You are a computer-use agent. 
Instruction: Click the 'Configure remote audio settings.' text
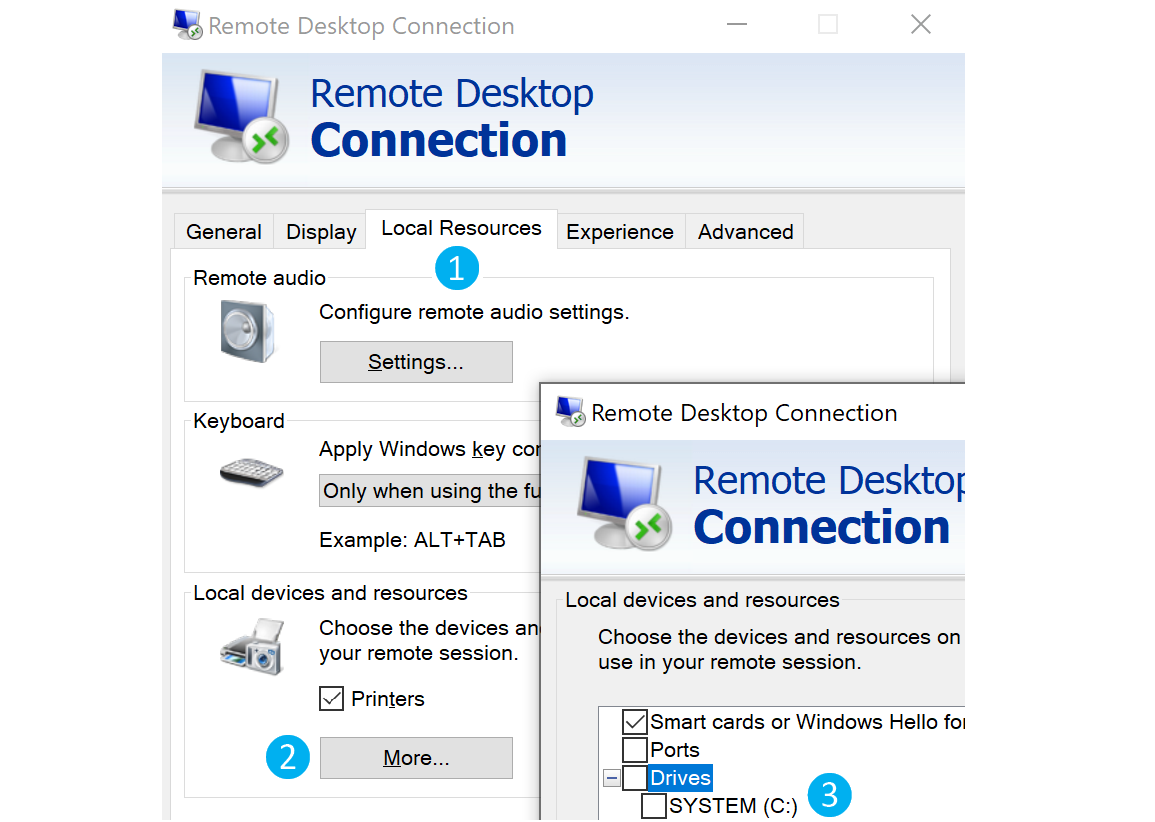point(474,312)
